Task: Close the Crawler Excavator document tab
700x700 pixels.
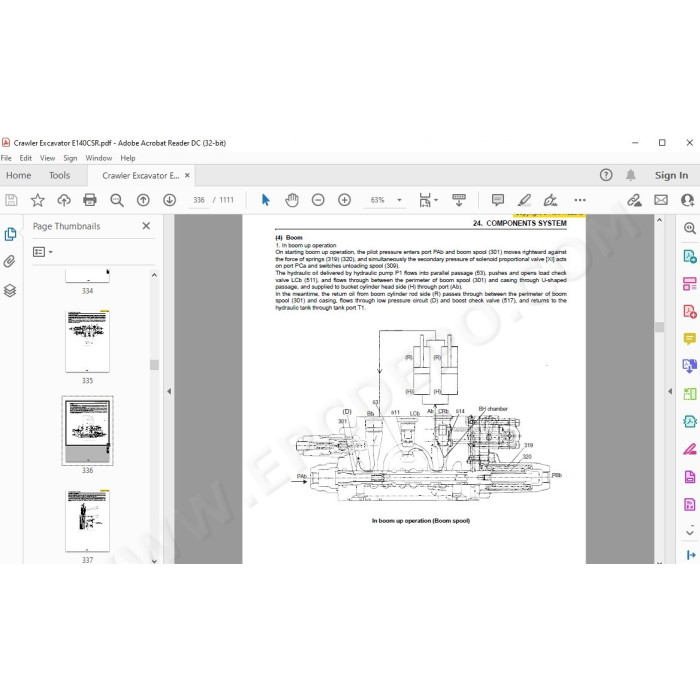Action: tap(187, 175)
